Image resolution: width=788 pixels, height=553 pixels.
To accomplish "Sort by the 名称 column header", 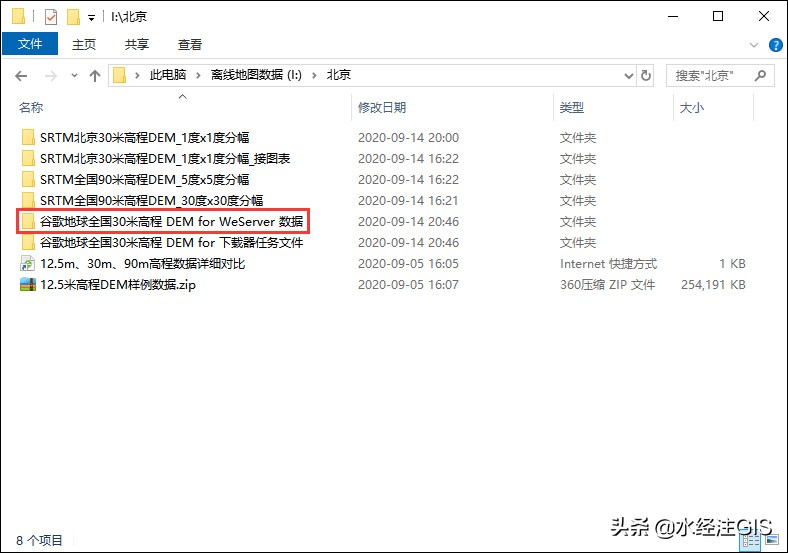I will click(x=31, y=108).
